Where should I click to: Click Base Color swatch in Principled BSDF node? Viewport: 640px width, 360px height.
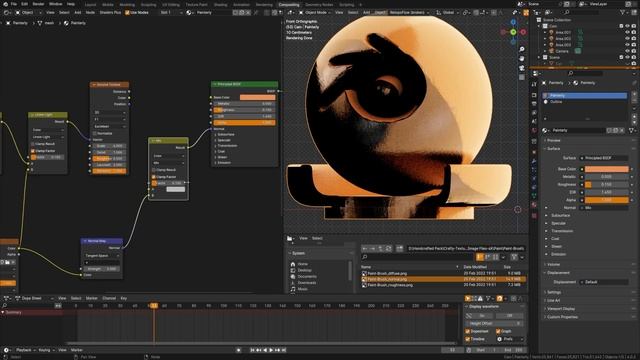258,98
